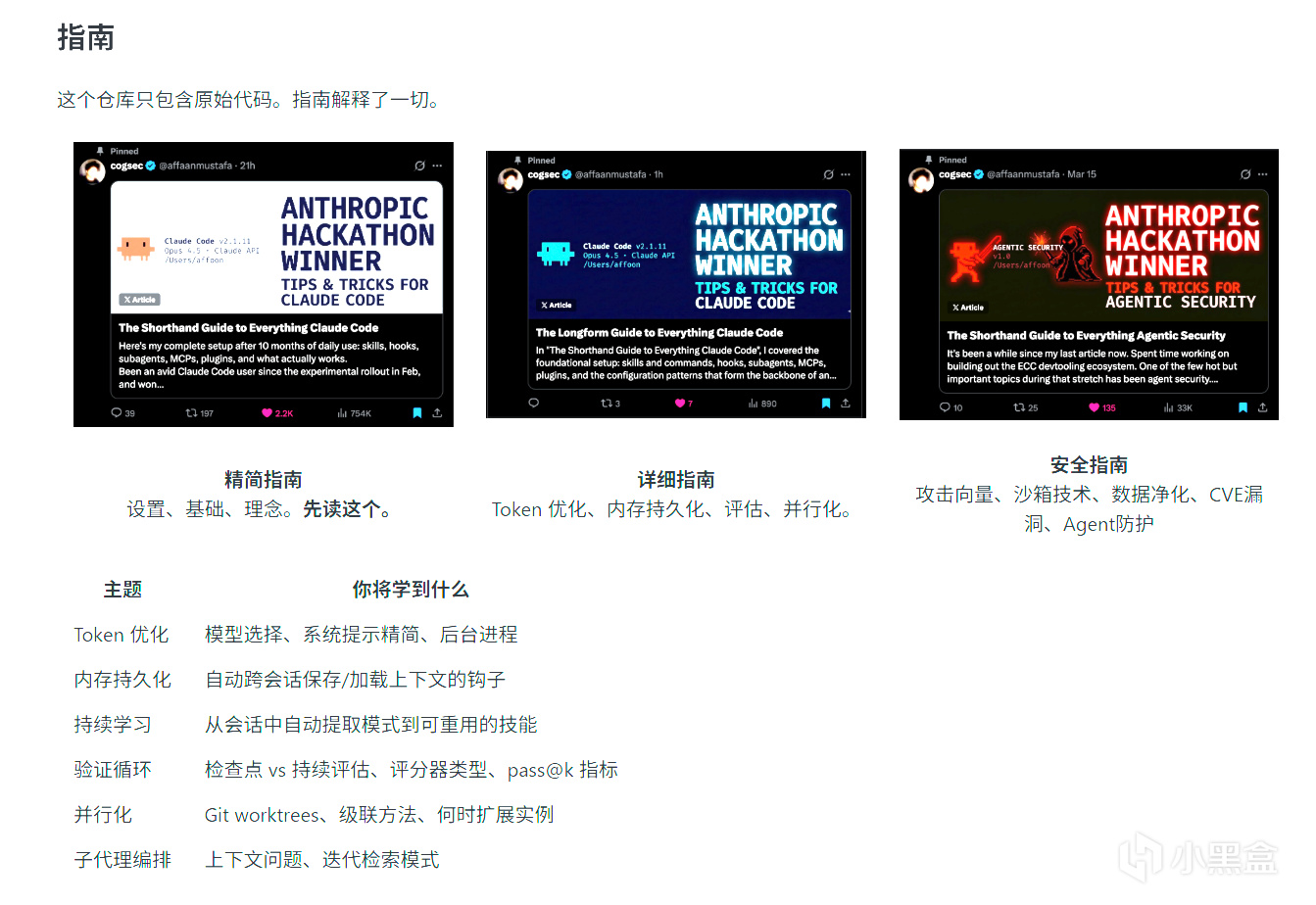
Task: Like the tweet with 135 likes
Action: click(x=1095, y=407)
